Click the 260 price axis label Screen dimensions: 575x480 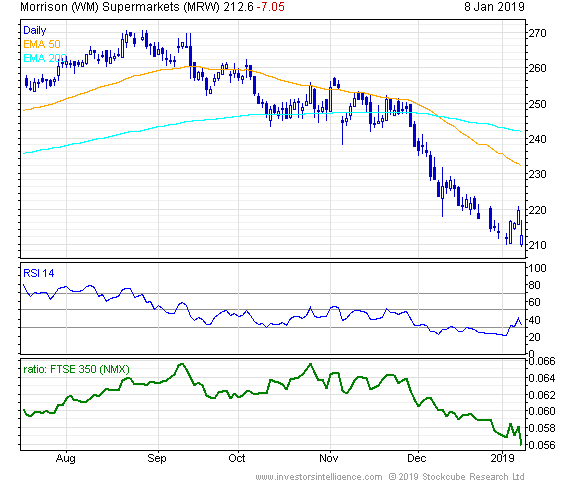(537, 68)
